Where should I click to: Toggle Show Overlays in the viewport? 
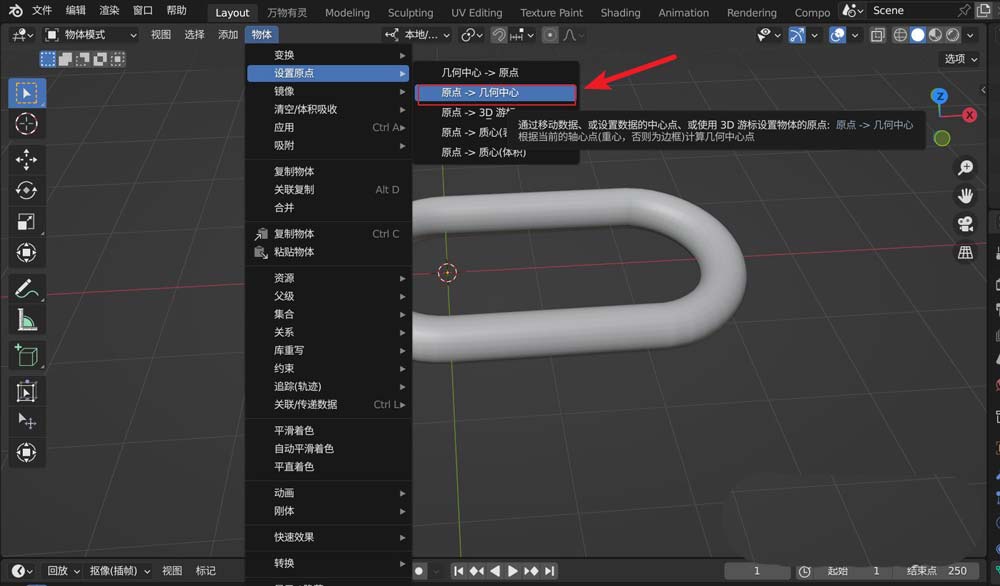(x=836, y=35)
